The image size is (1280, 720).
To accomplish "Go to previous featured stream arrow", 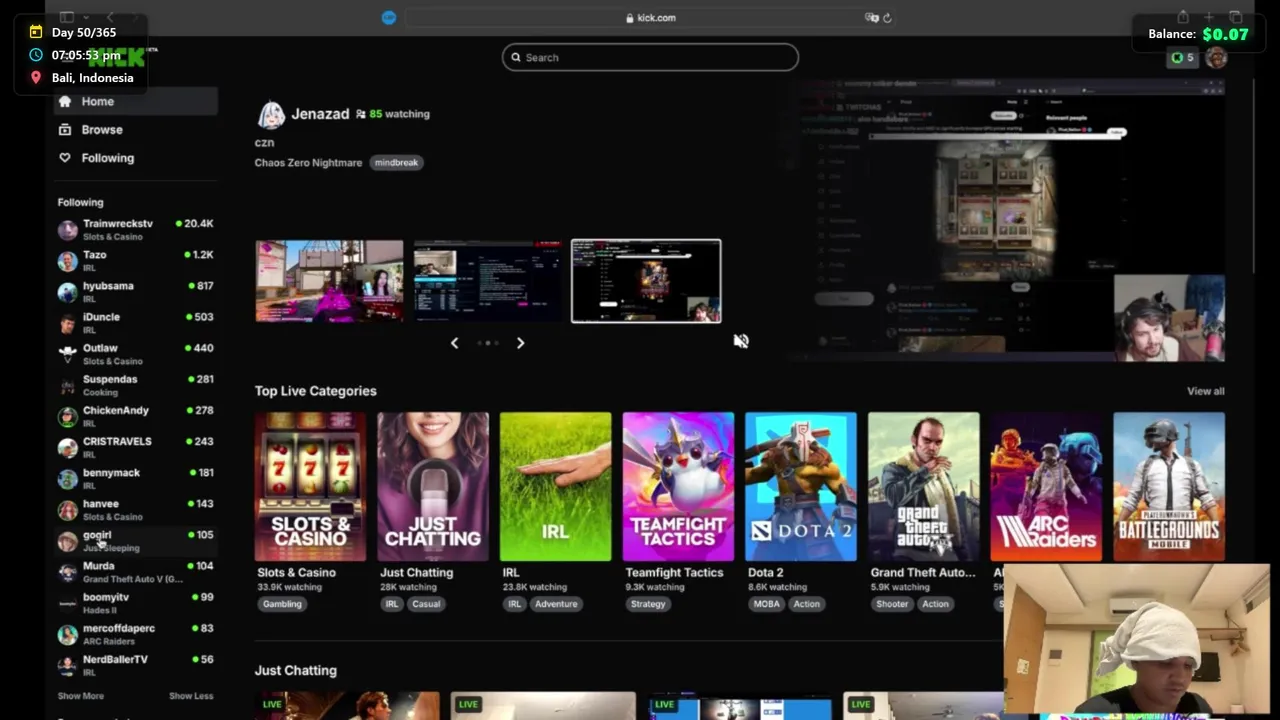I will pos(454,343).
